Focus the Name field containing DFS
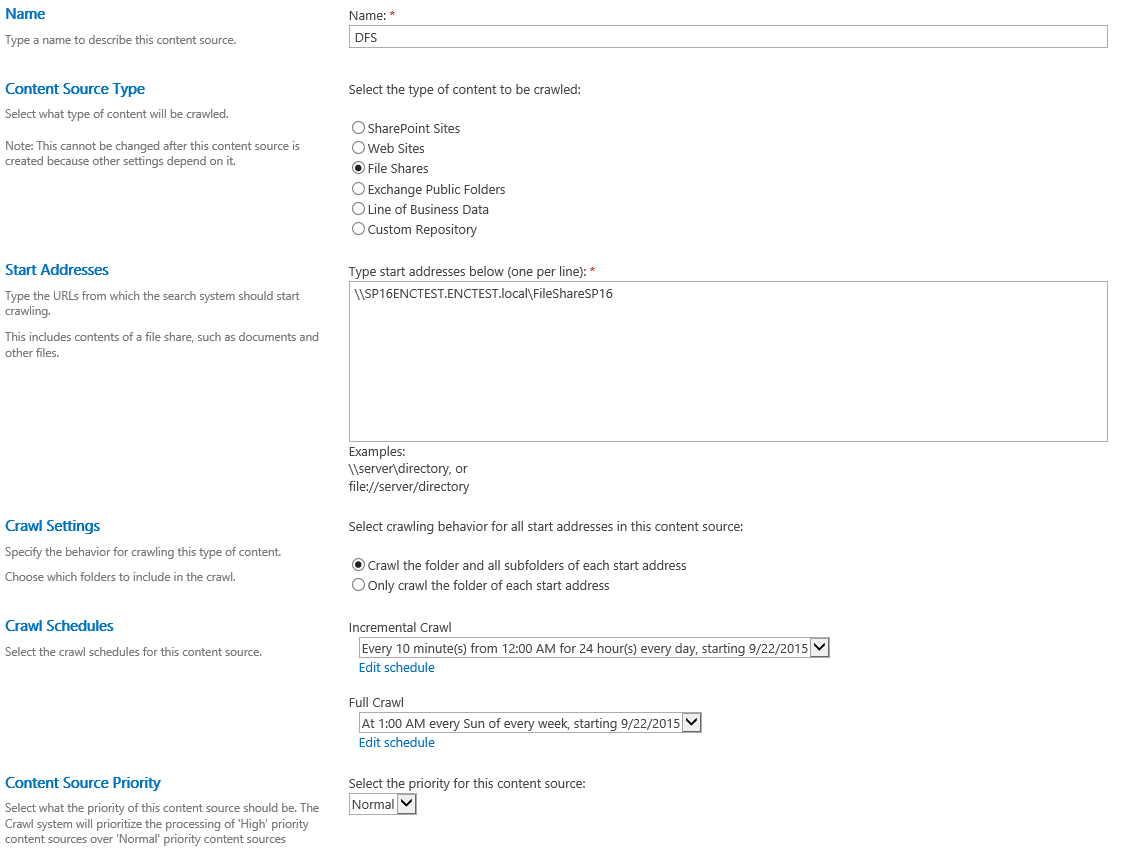Screen dimensions: 1122x857 (728, 37)
